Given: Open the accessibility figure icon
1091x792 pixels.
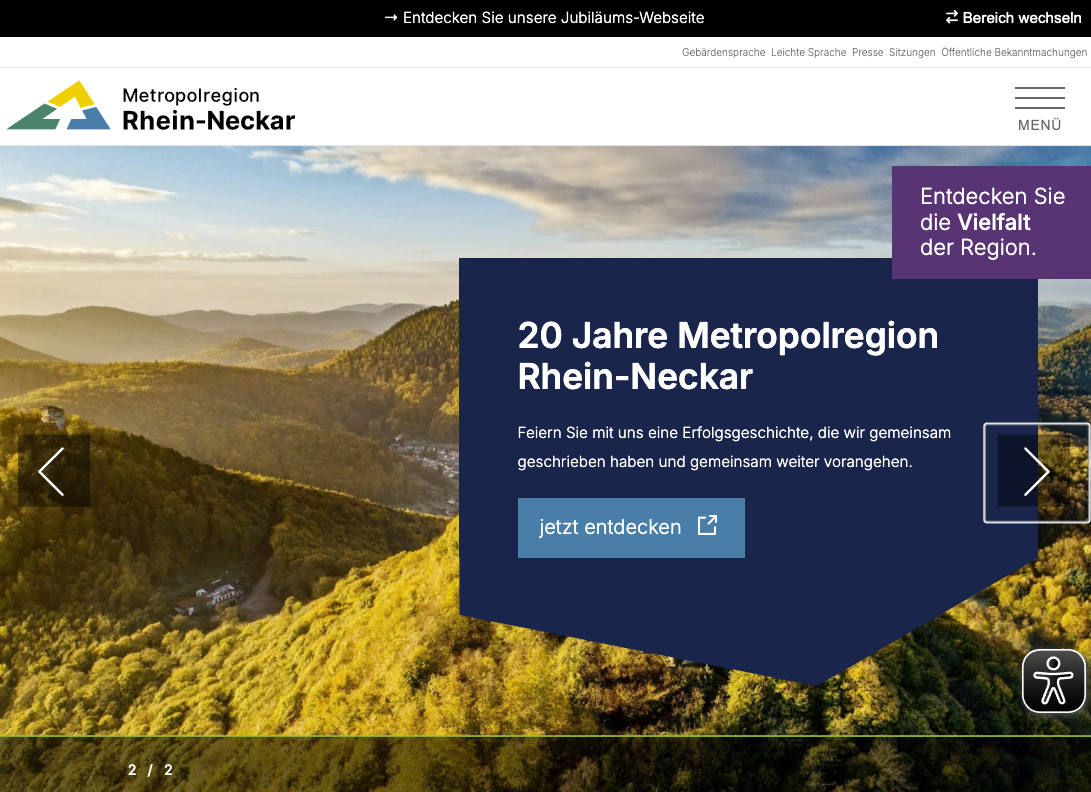Looking at the screenshot, I should 1053,681.
